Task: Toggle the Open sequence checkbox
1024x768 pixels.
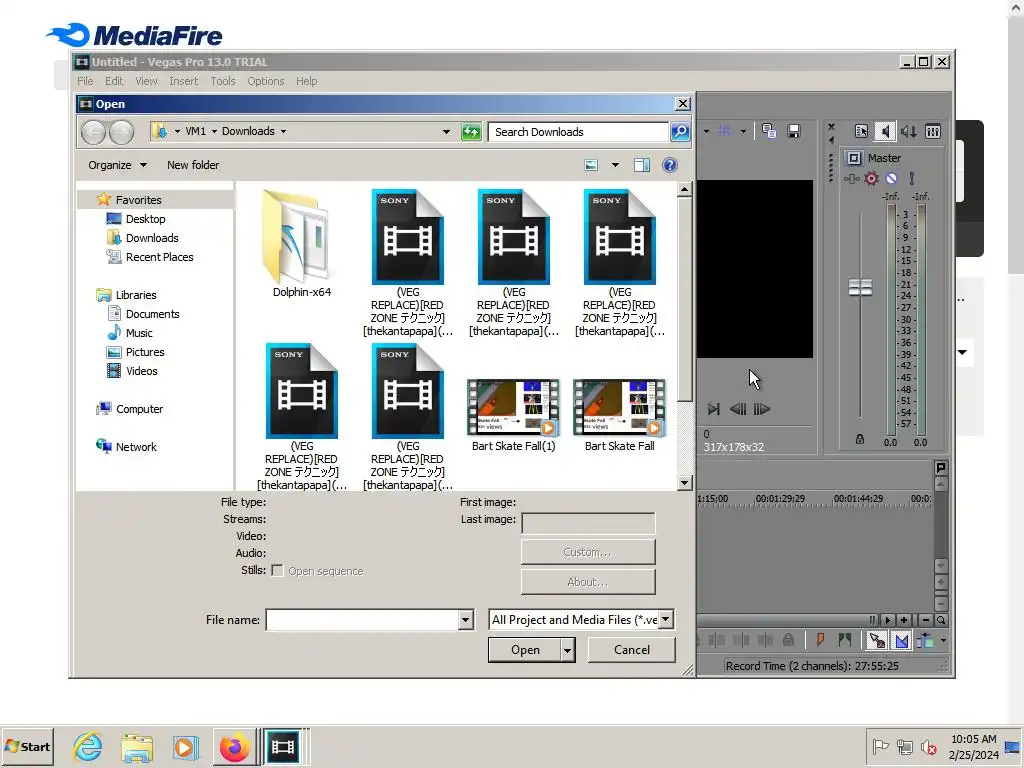Action: click(277, 571)
